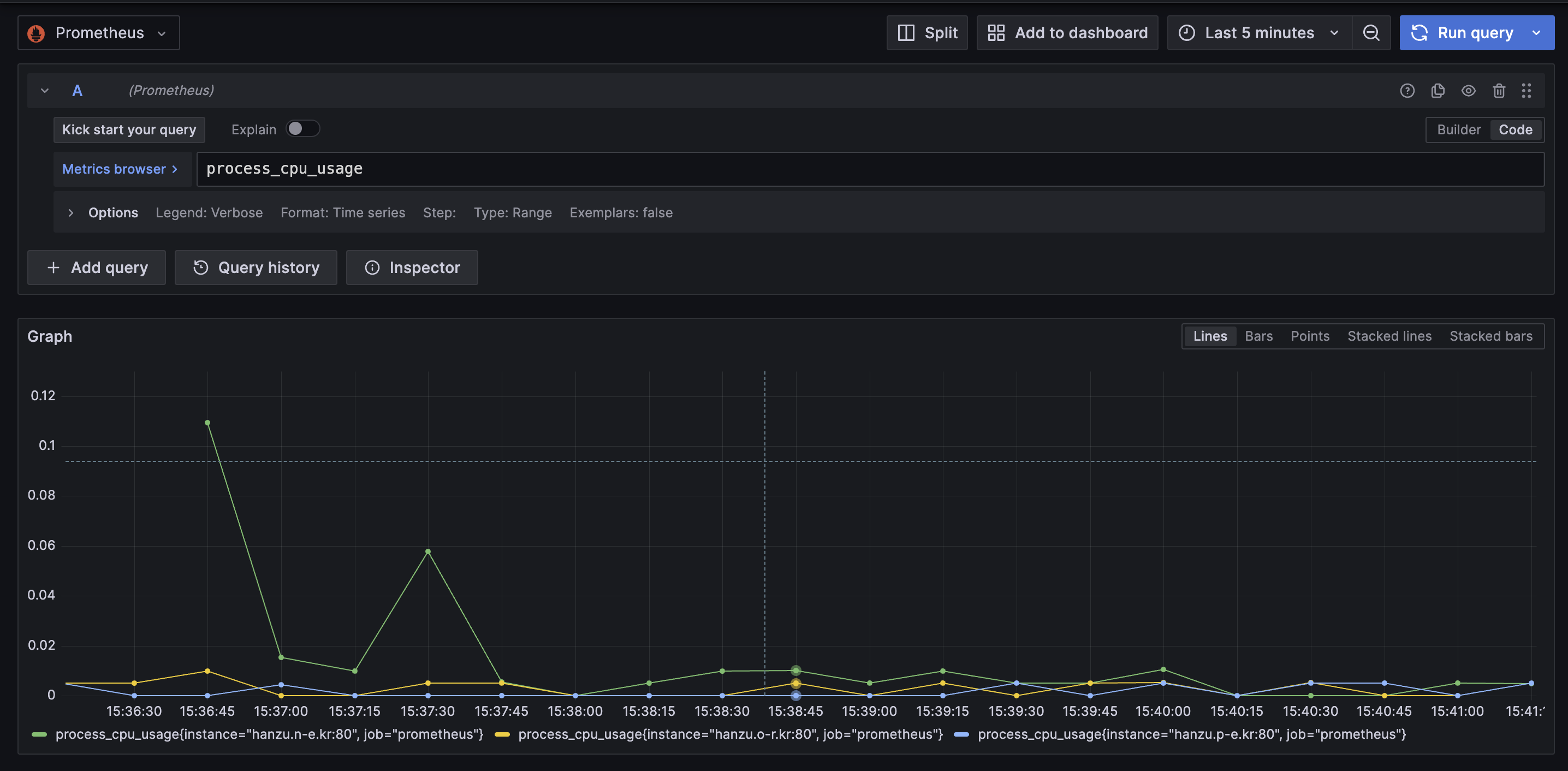This screenshot has height=771, width=1568.
Task: Click the green data point at 15:37:30
Action: click(428, 551)
